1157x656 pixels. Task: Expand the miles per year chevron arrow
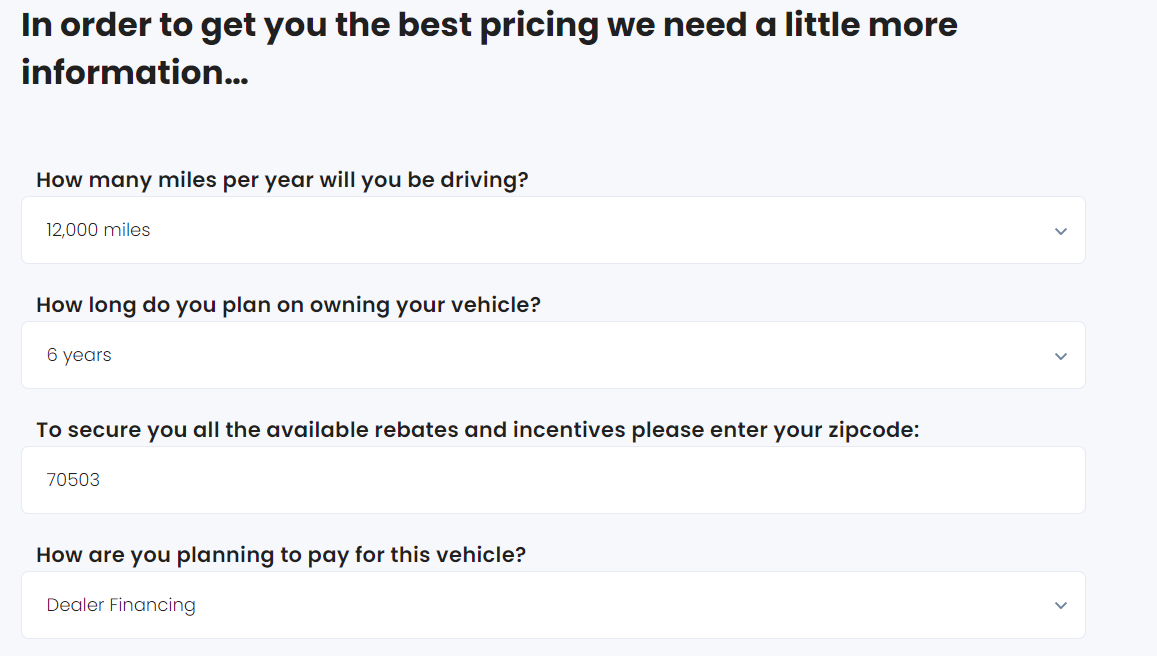click(1061, 231)
